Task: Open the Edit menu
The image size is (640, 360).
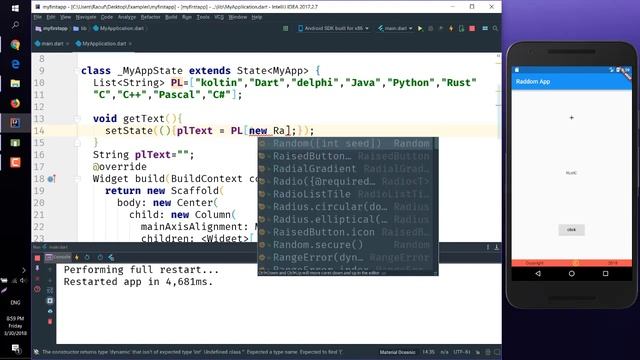Action: 51,17
